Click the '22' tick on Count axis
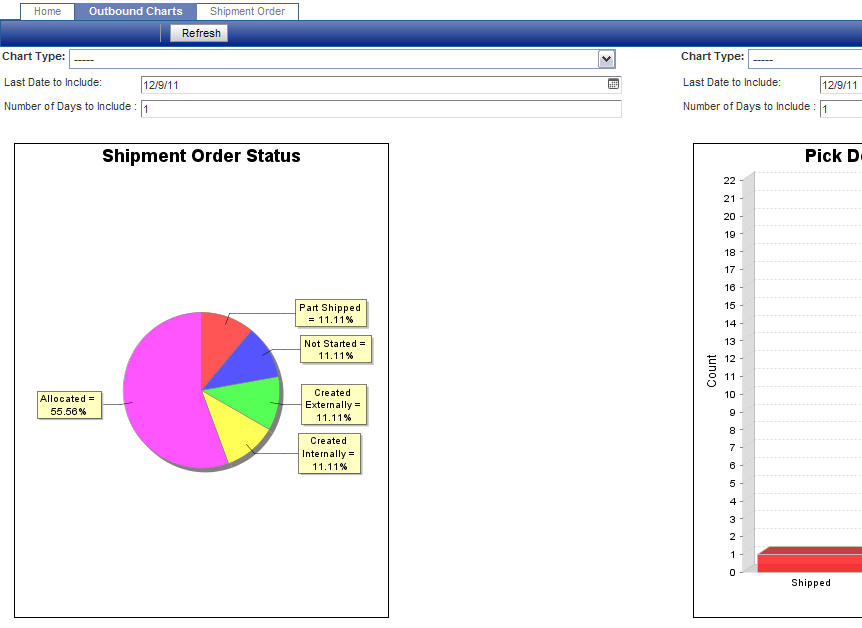The width and height of the screenshot is (862, 628). click(x=730, y=180)
